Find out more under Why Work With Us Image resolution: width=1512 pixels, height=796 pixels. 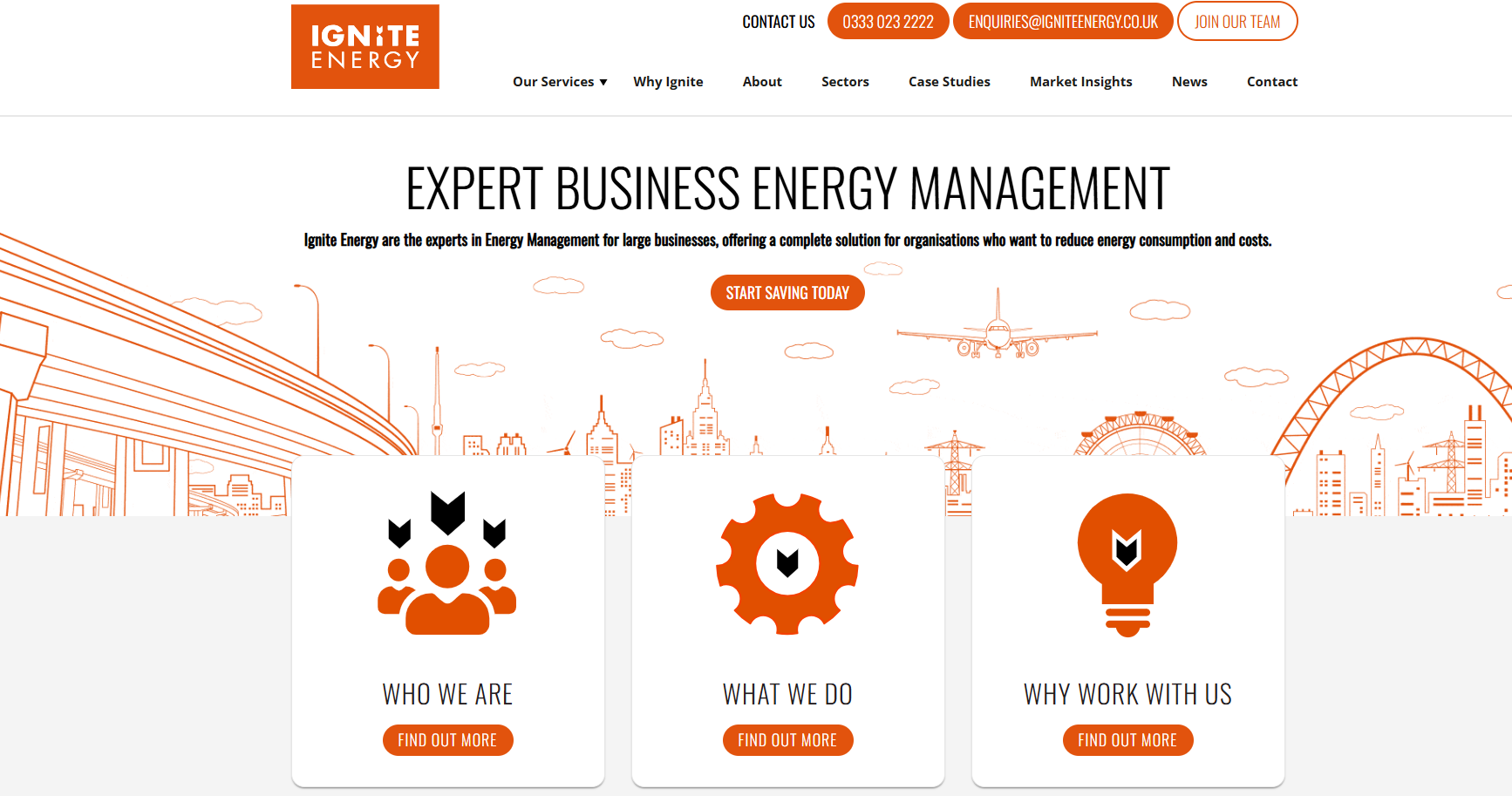point(1127,740)
